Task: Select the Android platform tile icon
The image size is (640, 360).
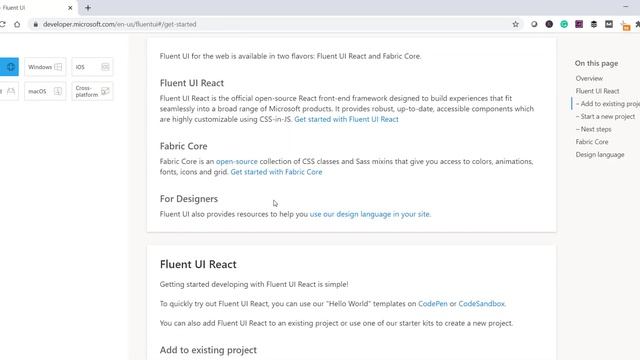Action: coord(11,91)
